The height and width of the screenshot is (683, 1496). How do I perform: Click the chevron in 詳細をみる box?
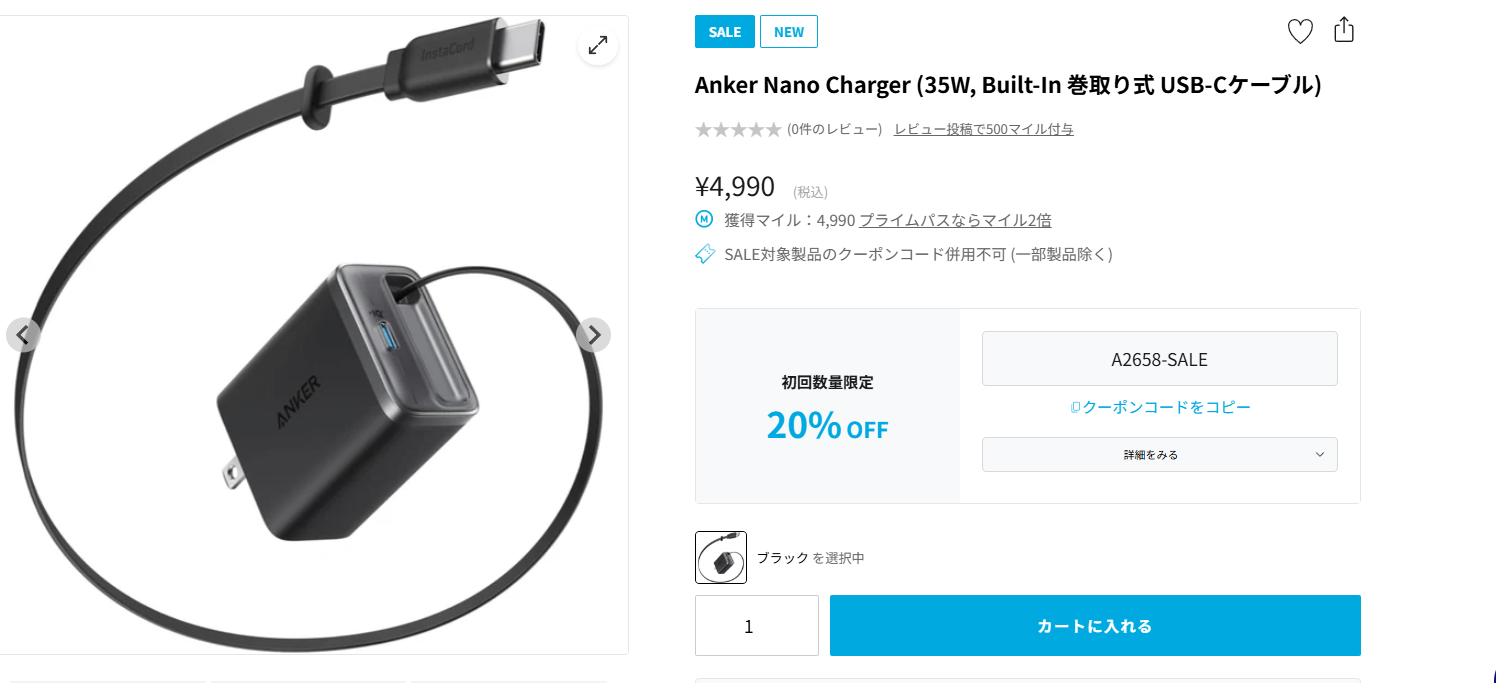coord(1319,455)
